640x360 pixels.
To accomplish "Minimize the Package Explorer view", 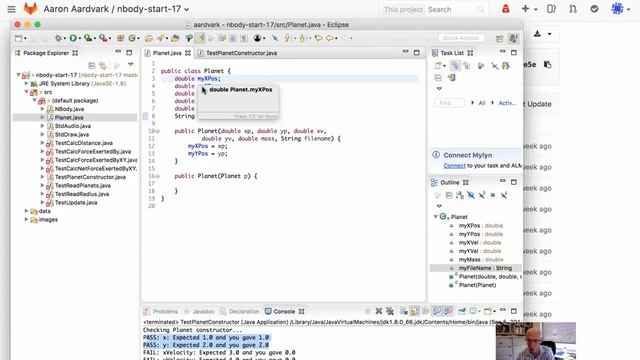I will pos(118,52).
